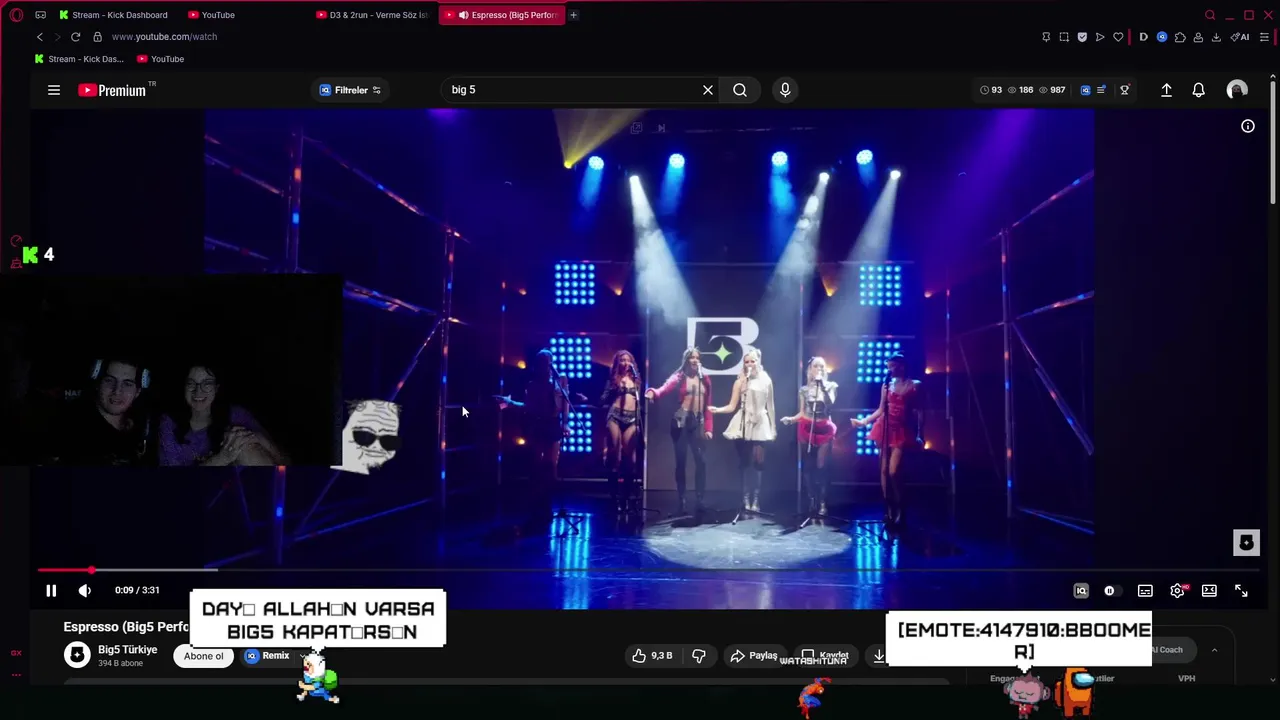Click the YouTube upload arrow icon
1280x720 pixels.
1166,90
